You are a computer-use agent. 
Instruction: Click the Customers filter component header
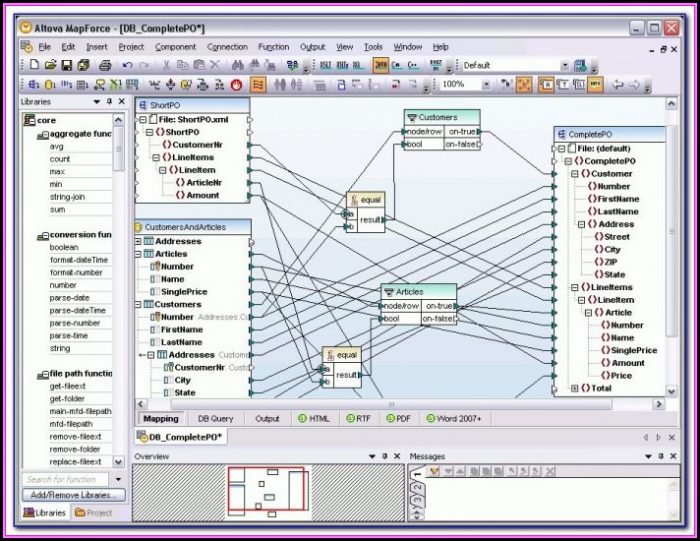click(442, 117)
